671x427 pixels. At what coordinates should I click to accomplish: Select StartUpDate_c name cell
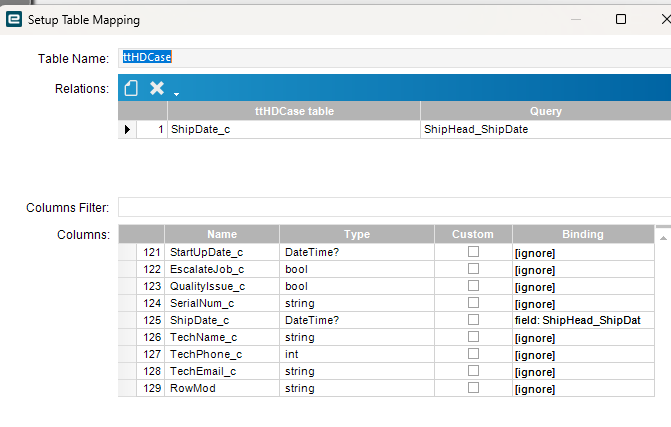tap(222, 252)
